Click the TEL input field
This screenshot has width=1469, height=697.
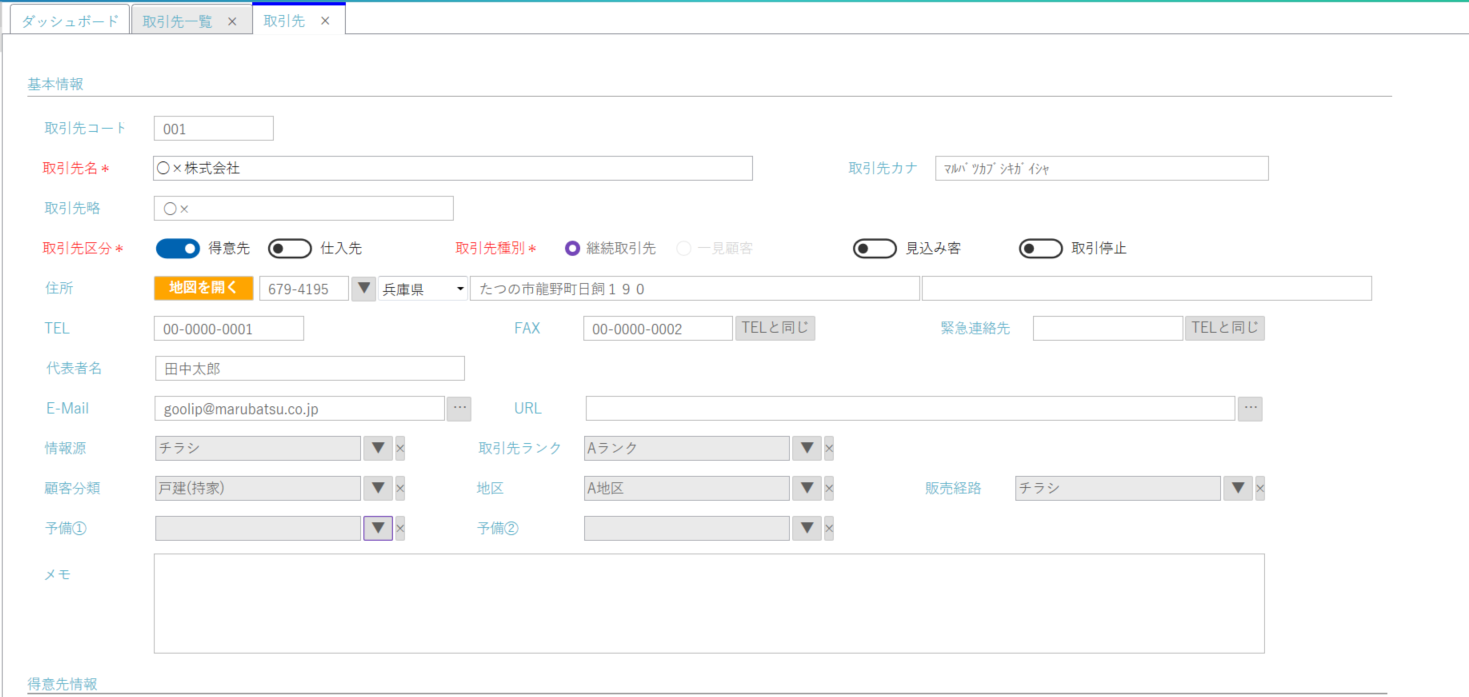(x=229, y=328)
